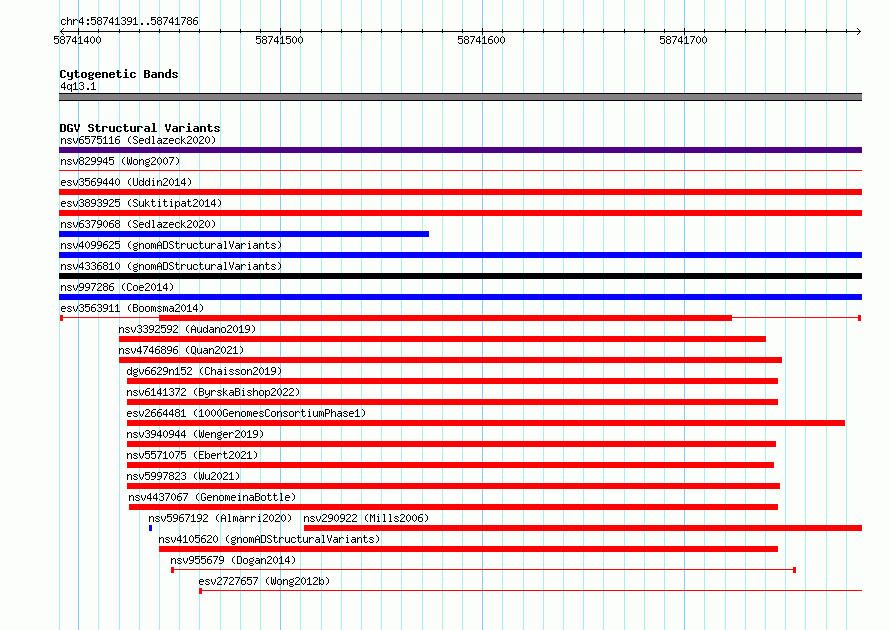Click the red nsv4437067 variant bar
Viewport: 890px width, 630px height.
(x=454, y=507)
